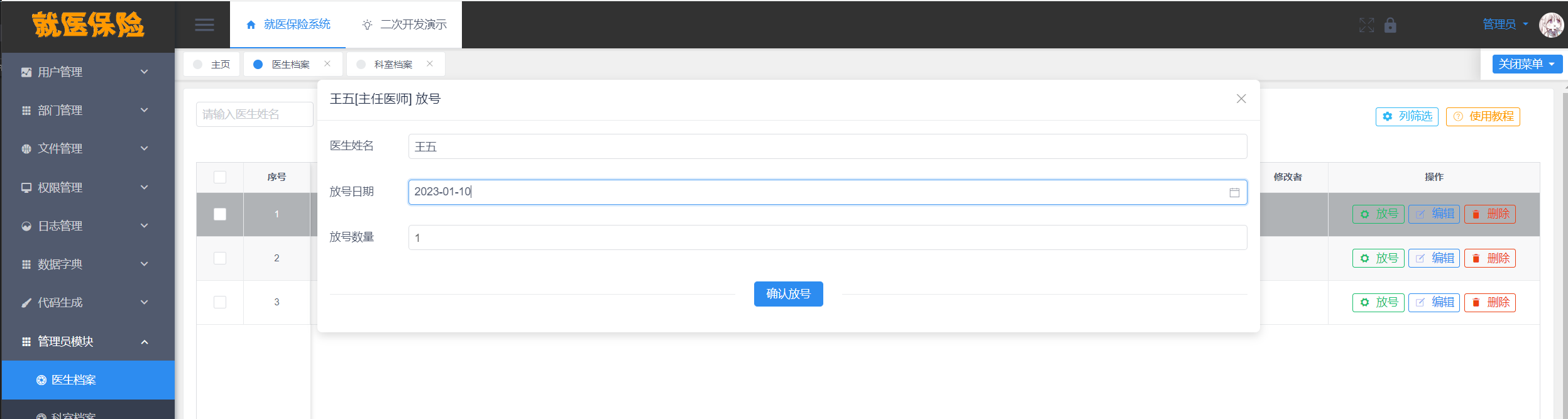Viewport: 1568px width, 419px height.
Task: Open the 管理员 user dropdown
Action: [1505, 24]
